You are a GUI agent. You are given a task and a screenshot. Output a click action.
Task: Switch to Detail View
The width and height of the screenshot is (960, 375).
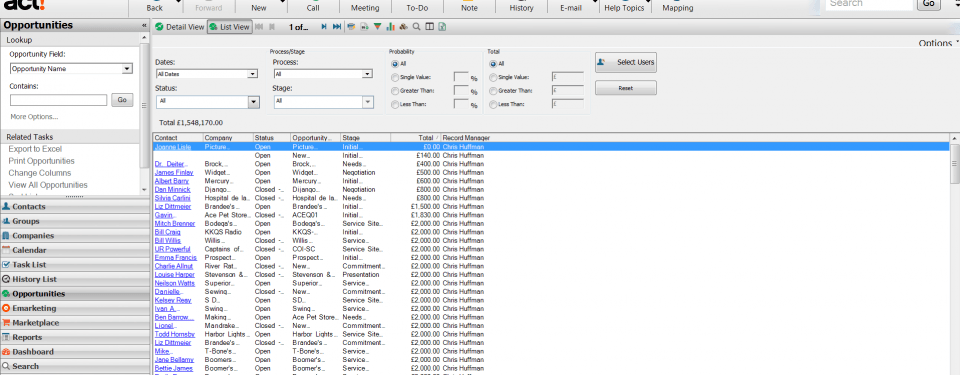click(x=179, y=27)
